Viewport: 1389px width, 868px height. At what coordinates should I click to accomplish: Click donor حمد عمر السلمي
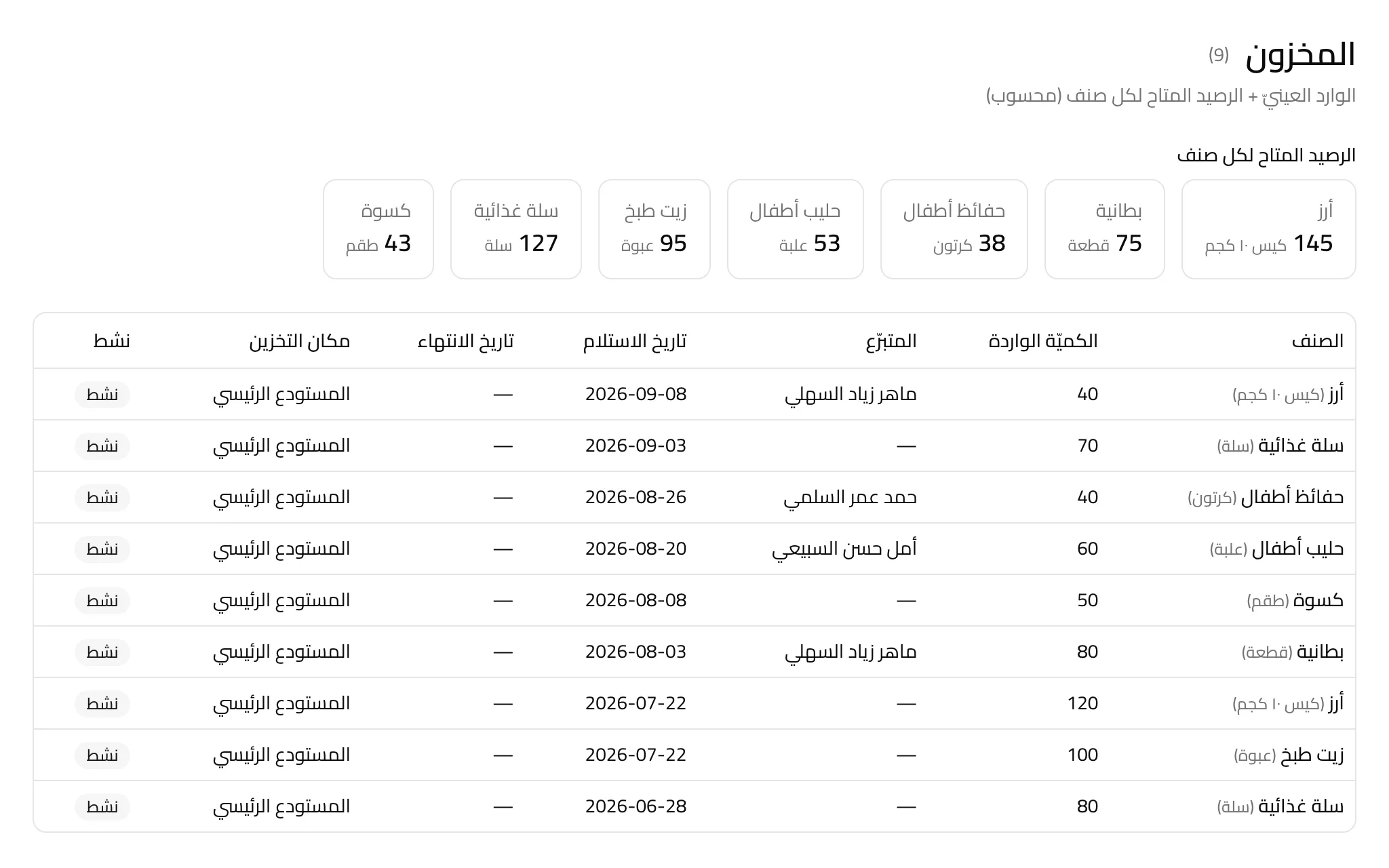(x=850, y=498)
